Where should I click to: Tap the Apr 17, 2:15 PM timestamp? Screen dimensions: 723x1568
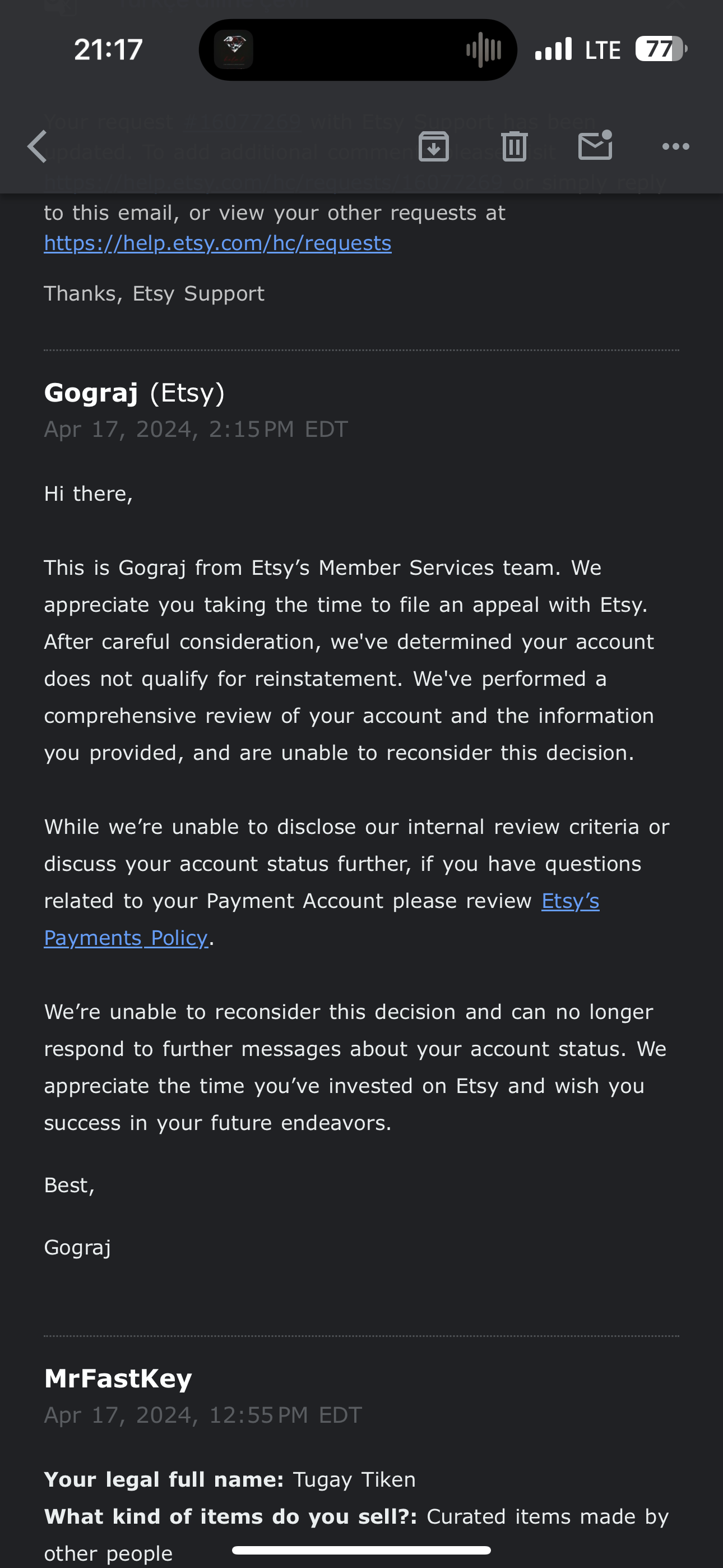pos(196,430)
